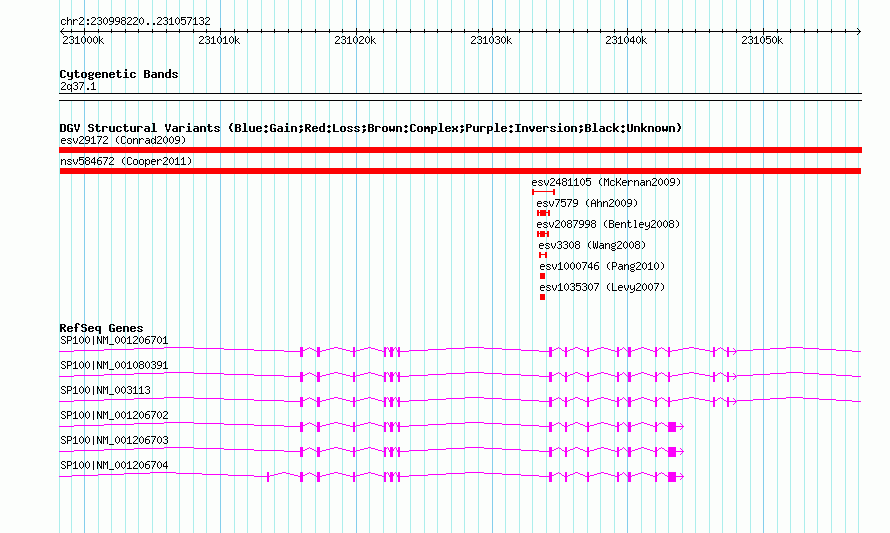Screen dimensions: 890x533
Task: Click the last exon arrow of NM_003113
Action: coord(732,402)
